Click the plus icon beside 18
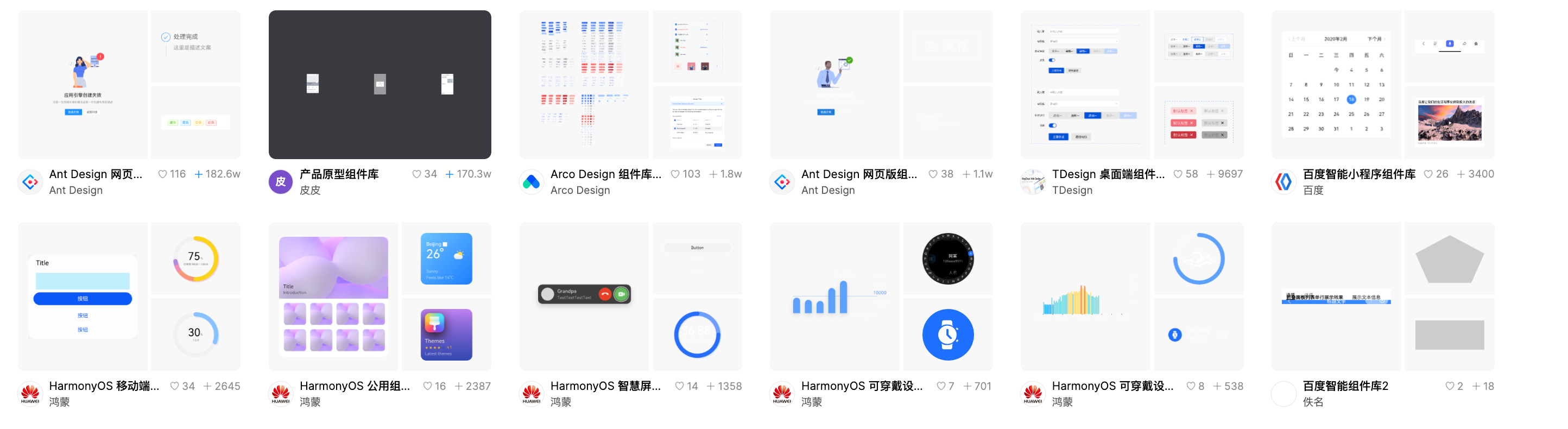This screenshot has height=429, width=1568. pyautogui.click(x=1476, y=386)
